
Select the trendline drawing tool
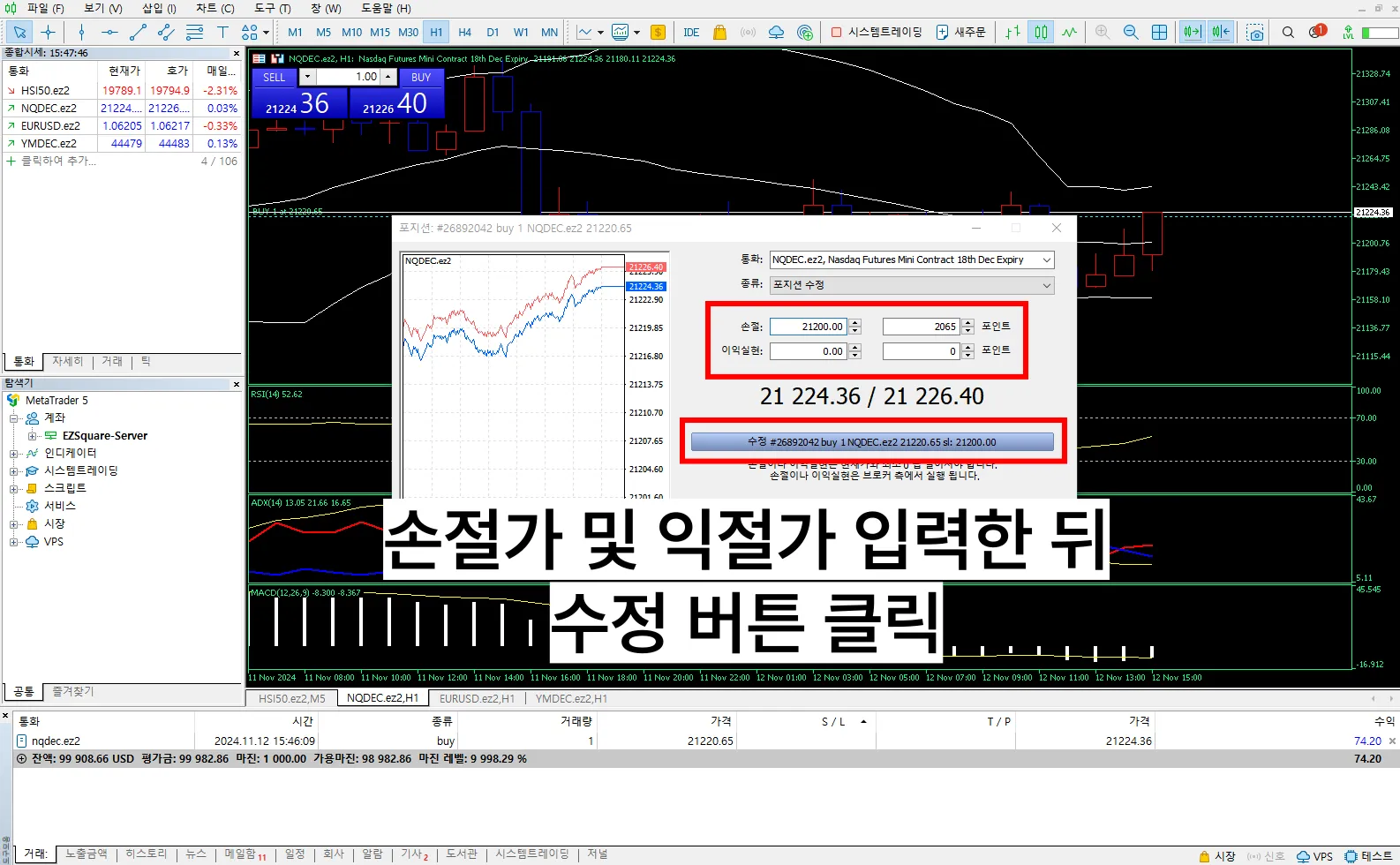138,32
